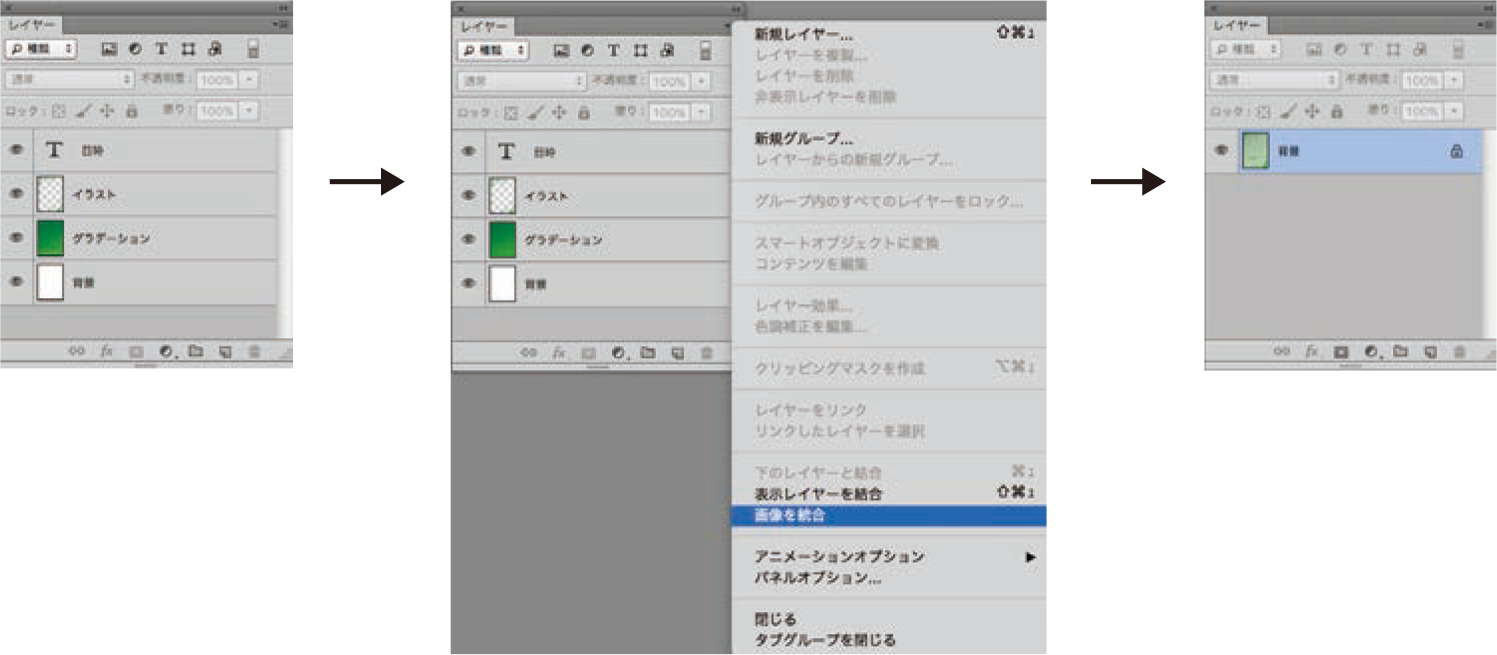This screenshot has height=655, width=1497.
Task: Open blend mode 通常 dropdown, left panel
Action: click(70, 78)
